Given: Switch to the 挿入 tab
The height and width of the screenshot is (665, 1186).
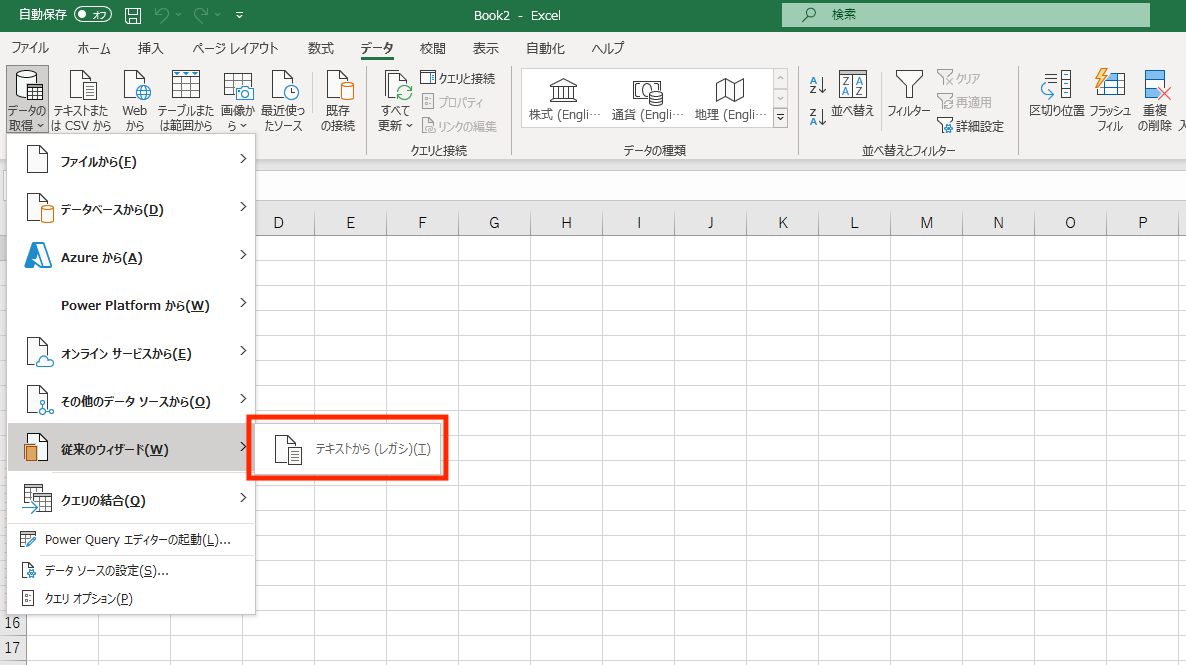Looking at the screenshot, I should click(151, 48).
